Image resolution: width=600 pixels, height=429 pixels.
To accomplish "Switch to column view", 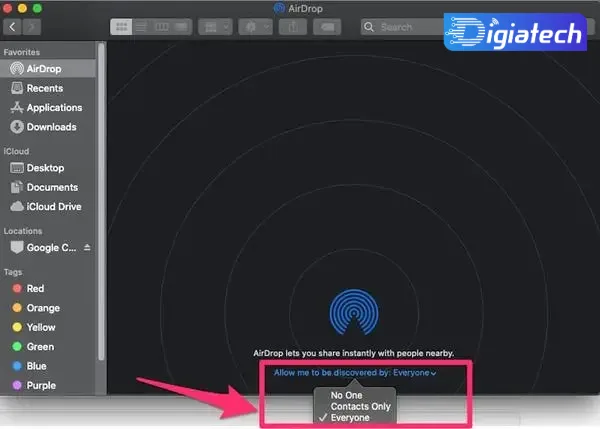I will (x=161, y=27).
